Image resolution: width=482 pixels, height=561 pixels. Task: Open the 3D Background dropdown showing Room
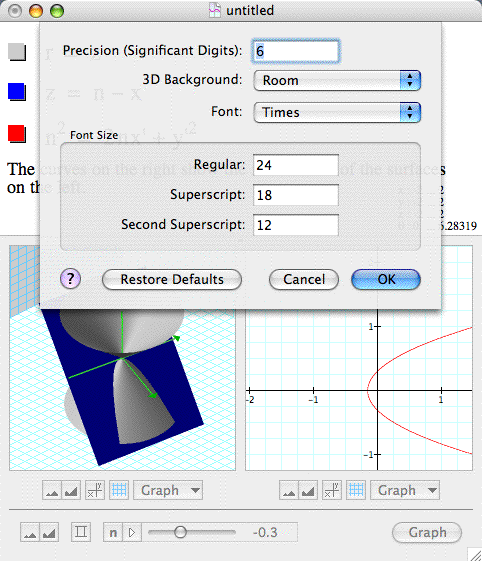click(x=337, y=81)
